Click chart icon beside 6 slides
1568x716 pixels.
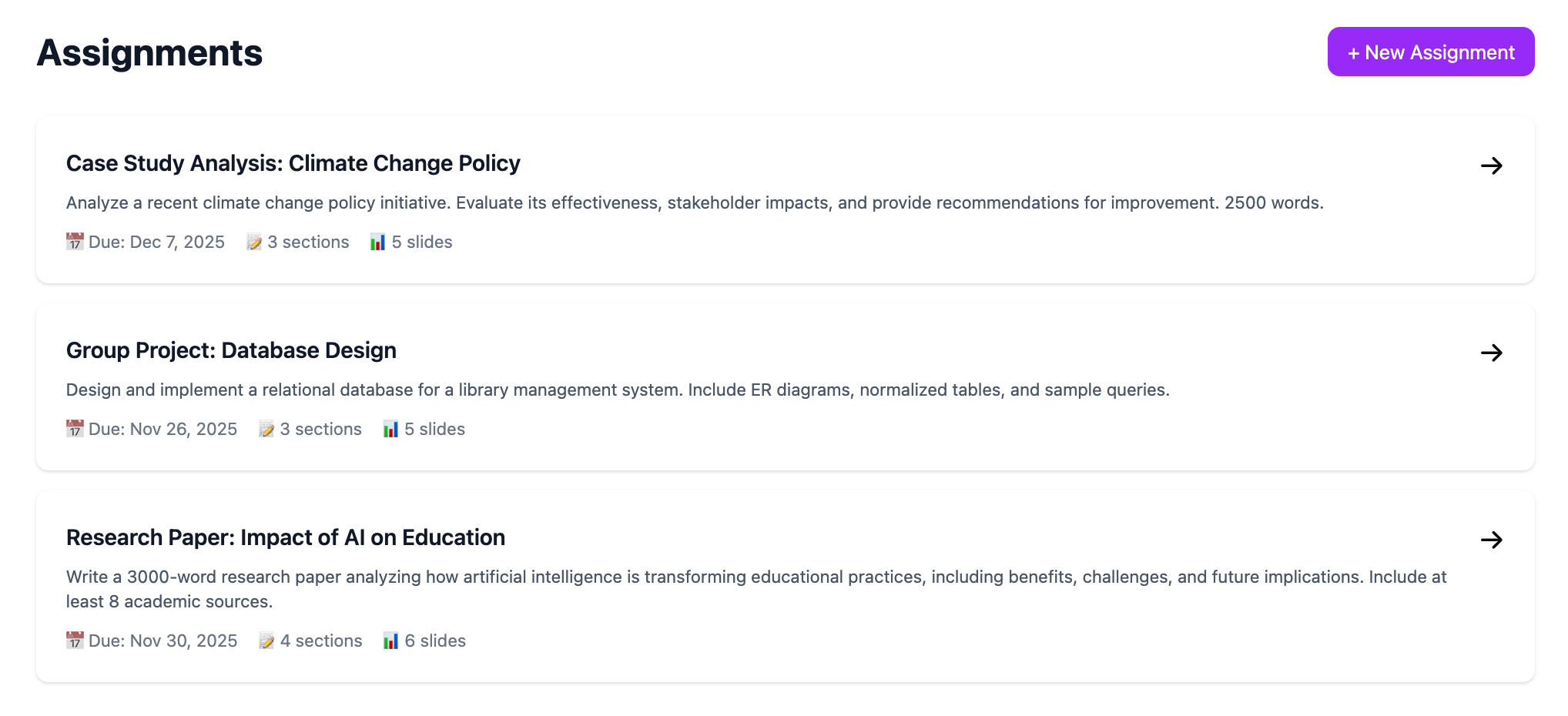pos(391,641)
